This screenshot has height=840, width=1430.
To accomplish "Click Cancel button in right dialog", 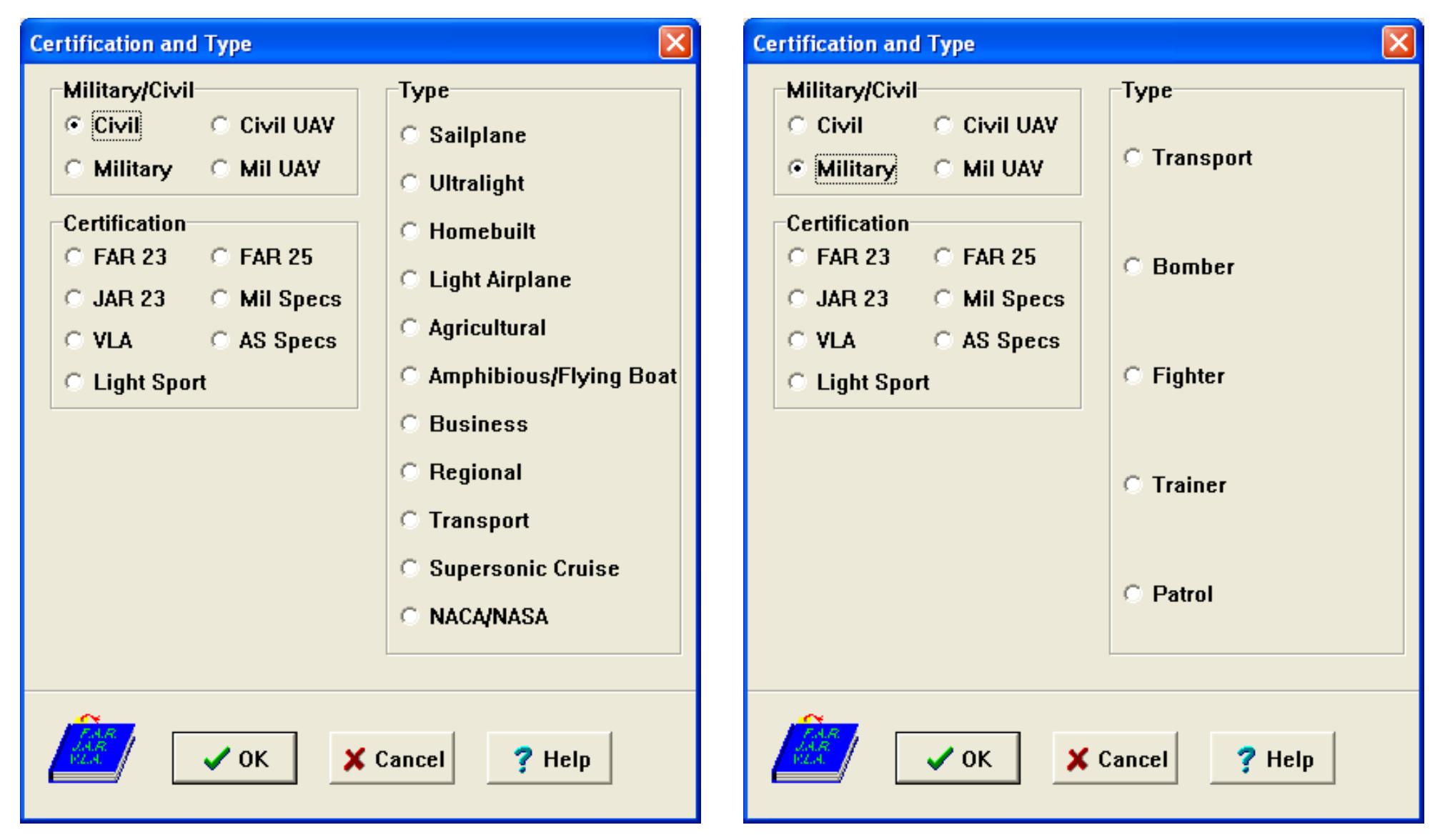I will [1115, 758].
